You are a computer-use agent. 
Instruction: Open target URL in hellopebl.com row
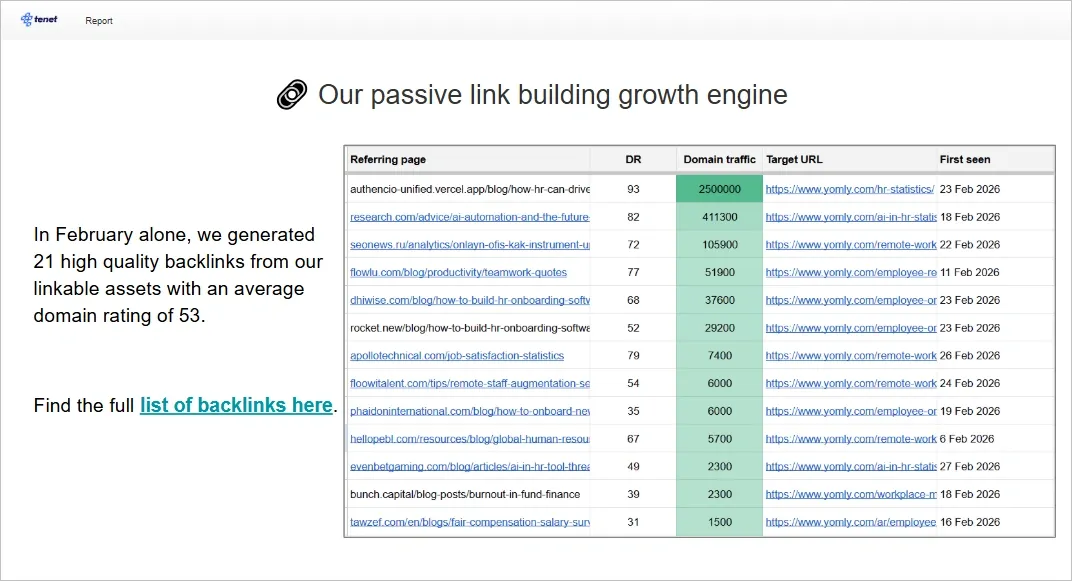click(851, 439)
